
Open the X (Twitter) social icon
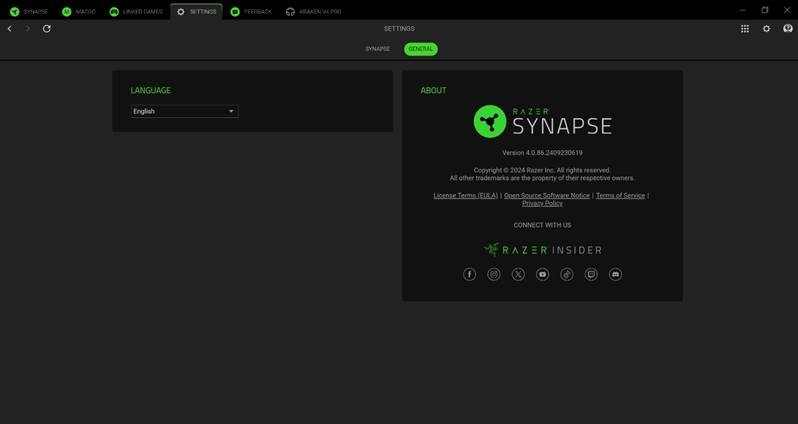pyautogui.click(x=518, y=274)
